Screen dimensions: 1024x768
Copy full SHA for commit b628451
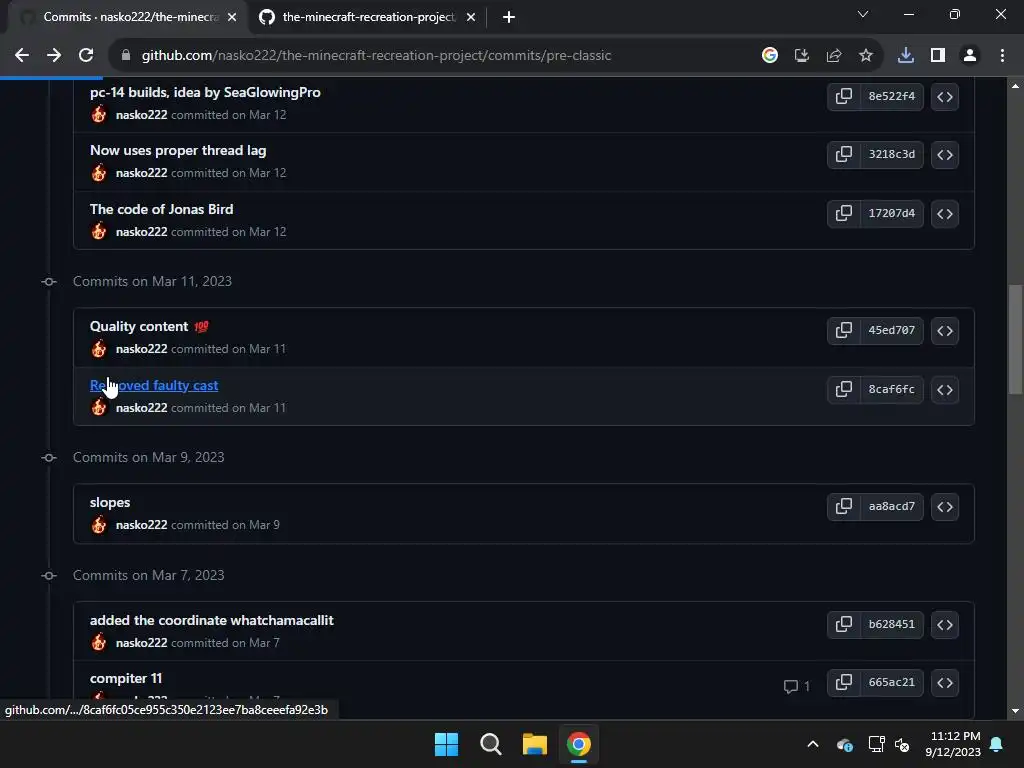[843, 624]
